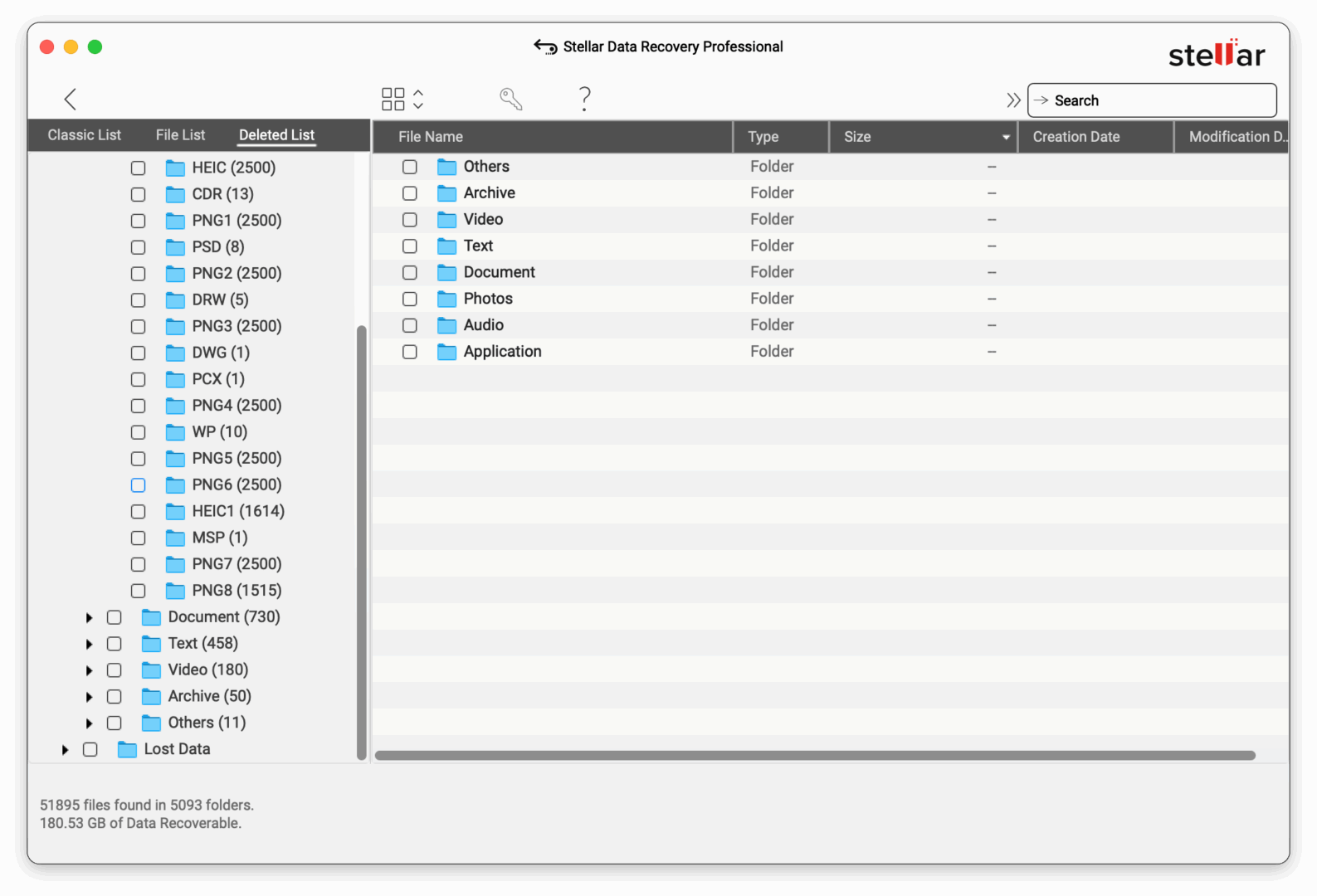The image size is (1317, 896).
Task: Open the Size column sort dropdown arrow
Action: coord(1006,138)
